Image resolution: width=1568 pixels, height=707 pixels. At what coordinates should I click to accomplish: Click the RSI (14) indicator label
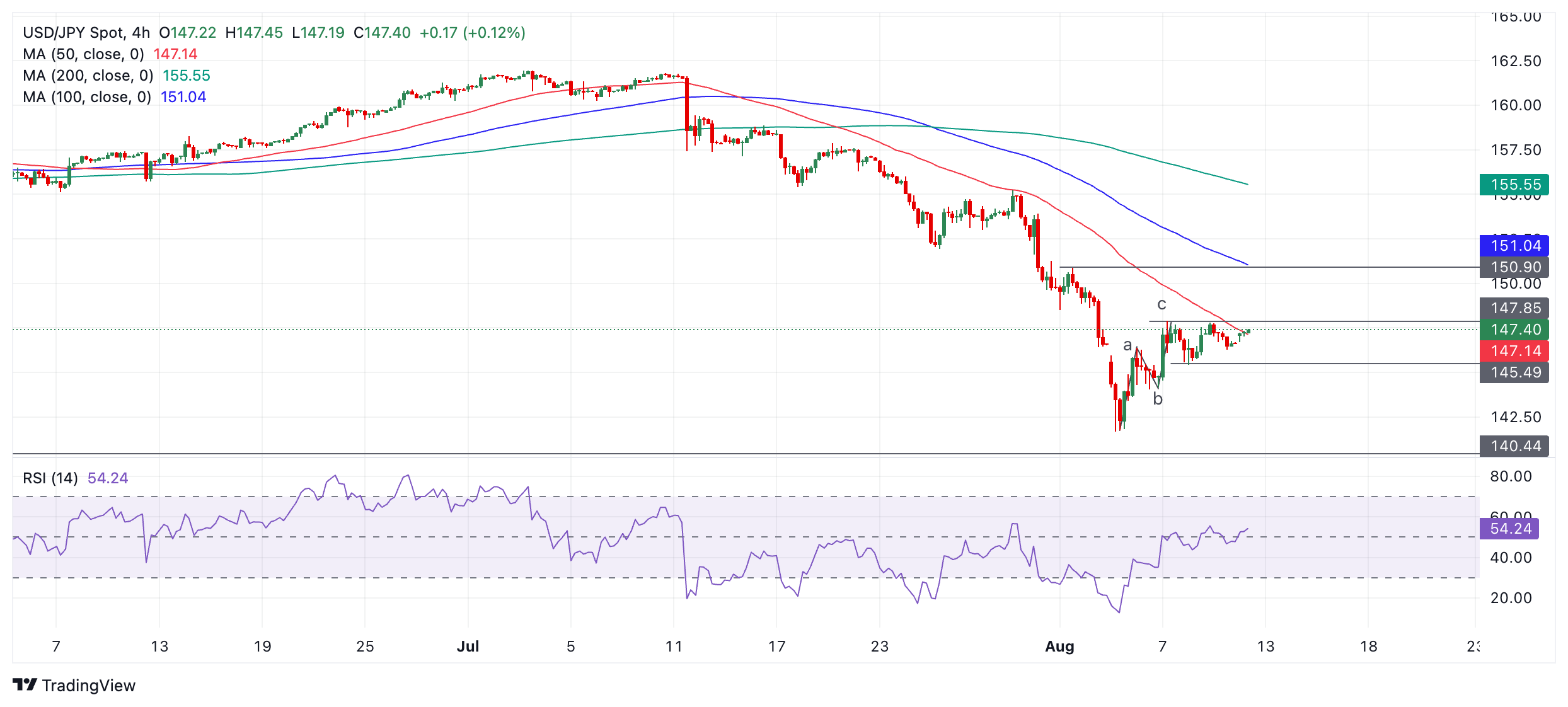50,478
